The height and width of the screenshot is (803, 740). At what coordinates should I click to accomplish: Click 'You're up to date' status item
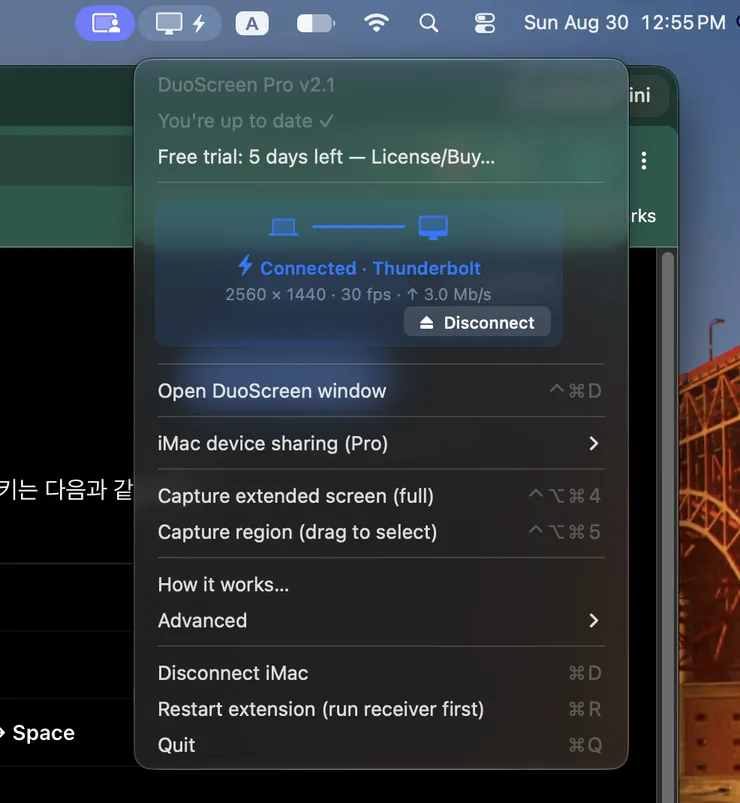click(246, 121)
